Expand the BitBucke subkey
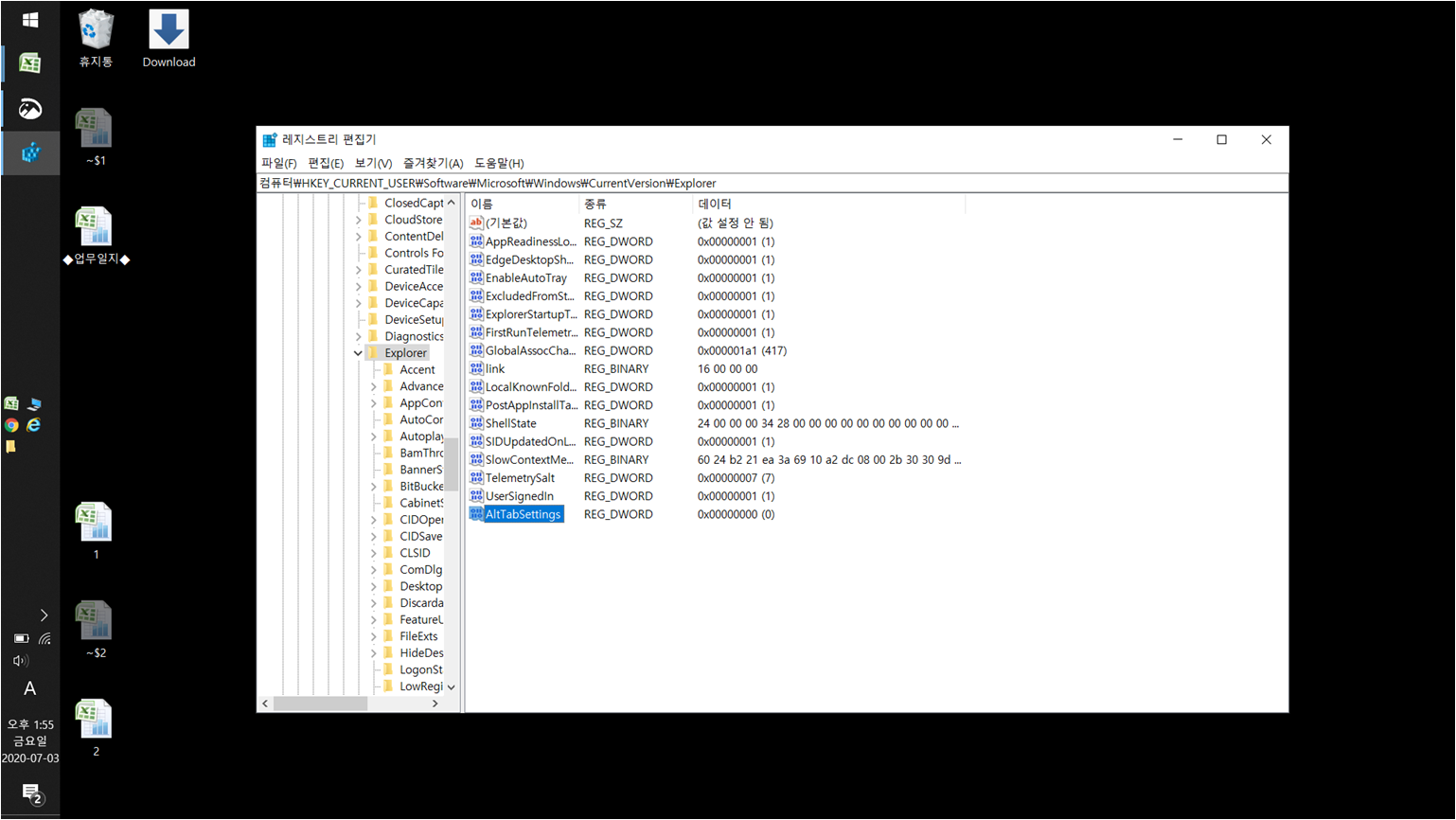The width and height of the screenshot is (1456, 820). click(373, 487)
